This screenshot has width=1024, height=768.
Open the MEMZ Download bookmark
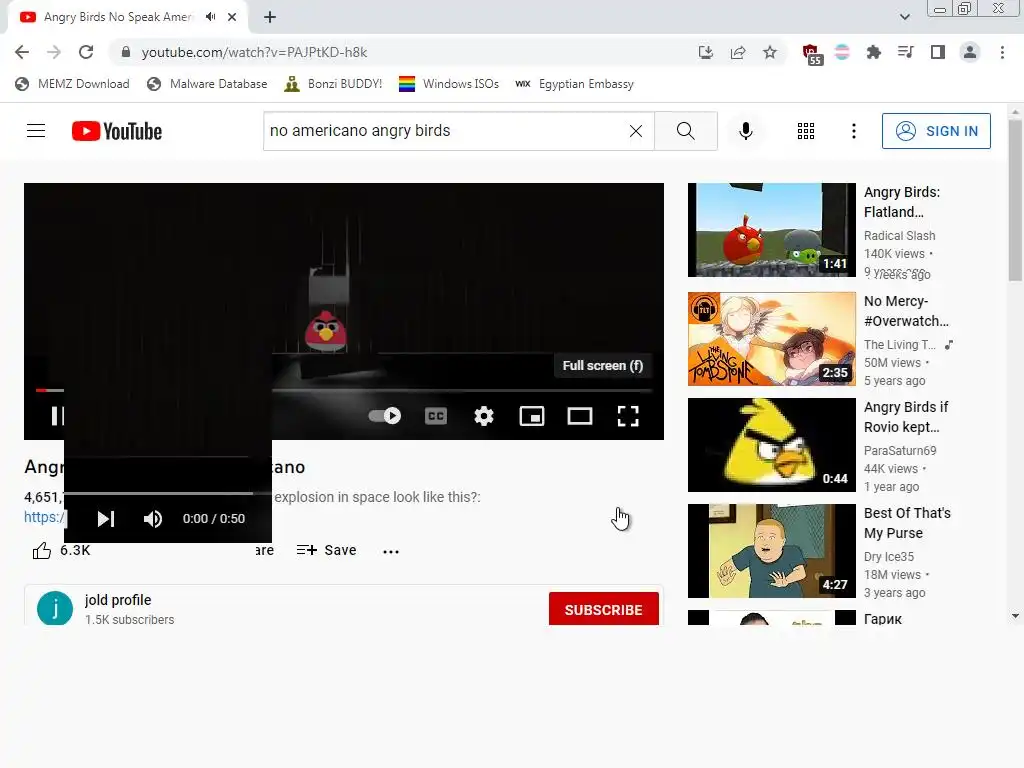72,84
